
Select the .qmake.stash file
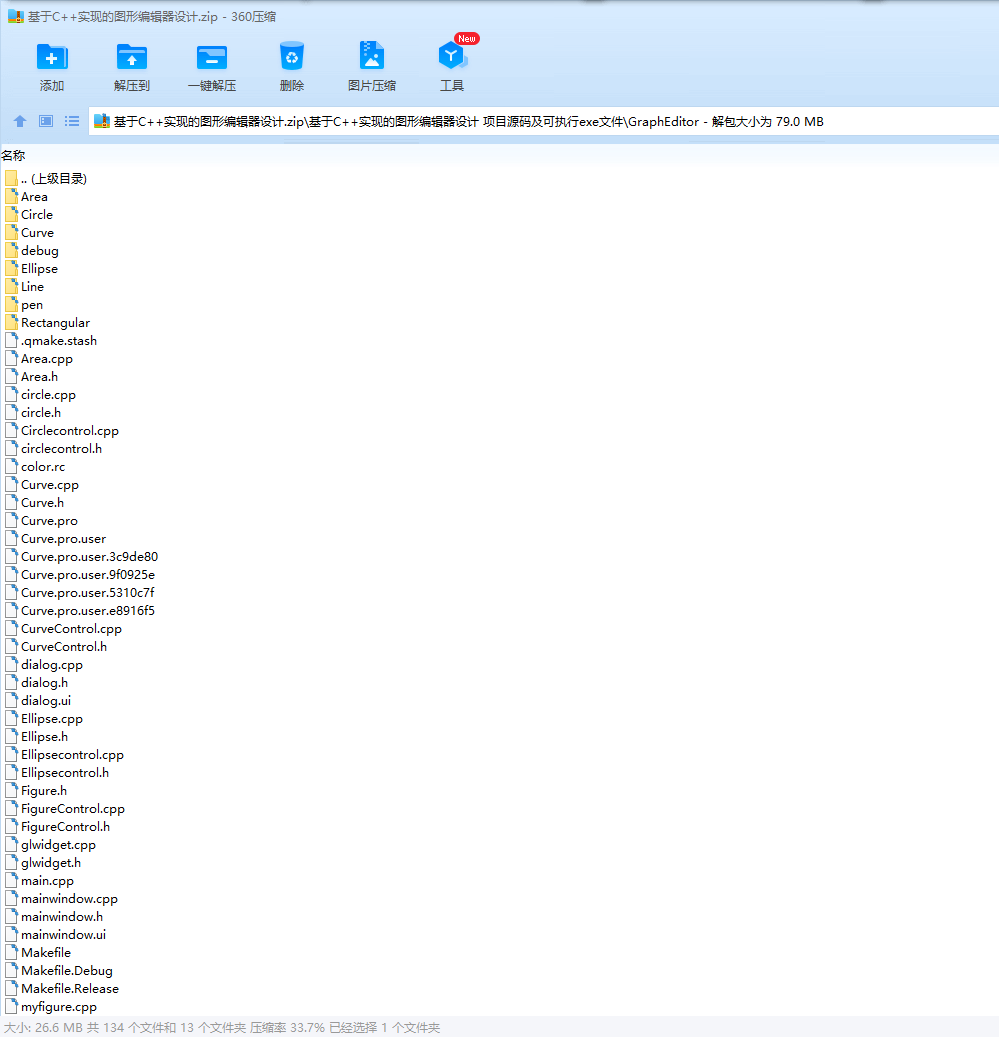51,341
